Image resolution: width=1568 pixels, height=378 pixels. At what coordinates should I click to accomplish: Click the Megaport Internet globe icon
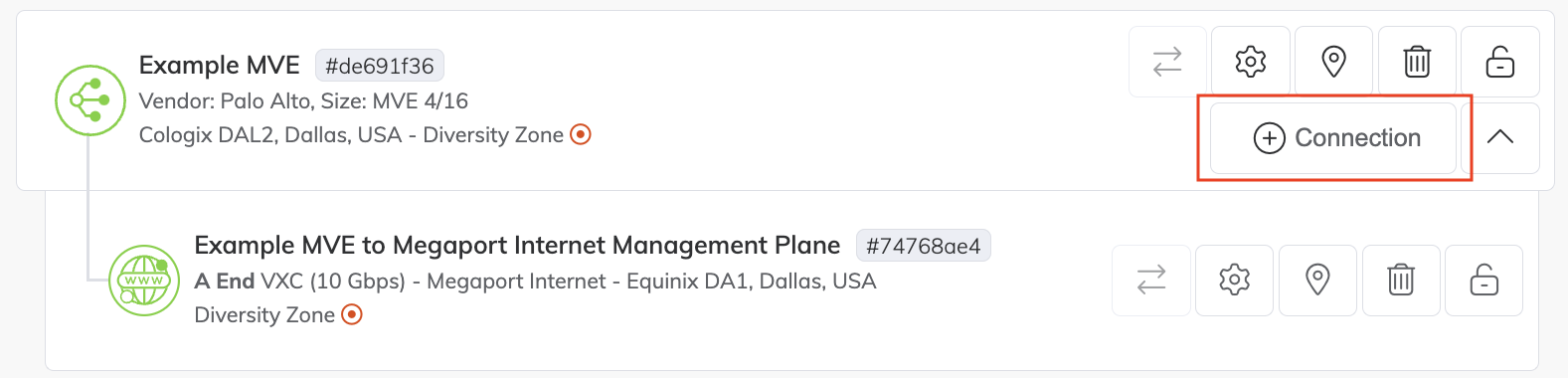tap(144, 281)
